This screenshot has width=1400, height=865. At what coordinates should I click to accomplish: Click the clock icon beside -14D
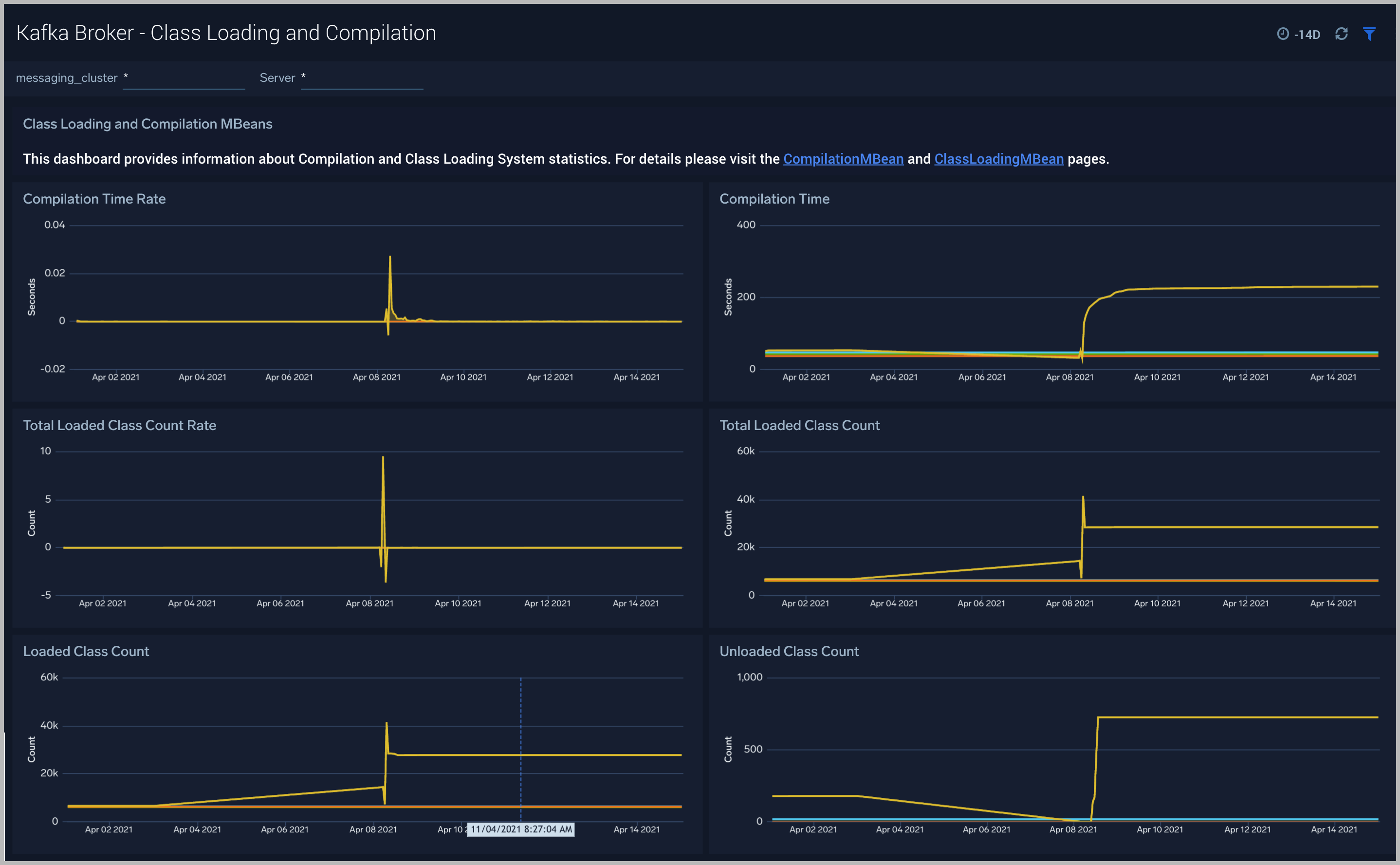pyautogui.click(x=1283, y=34)
